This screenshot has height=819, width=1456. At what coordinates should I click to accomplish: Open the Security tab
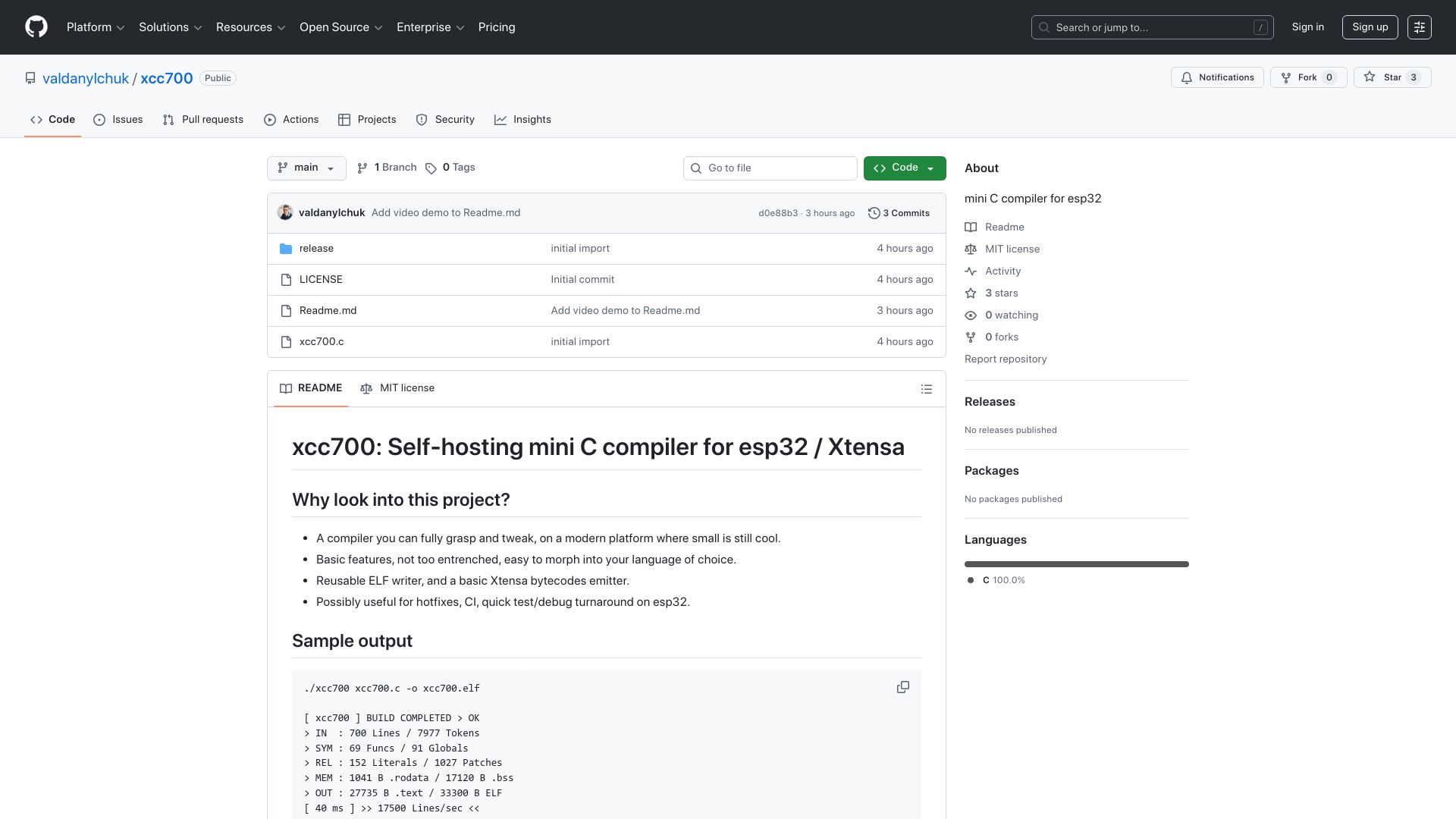point(445,120)
